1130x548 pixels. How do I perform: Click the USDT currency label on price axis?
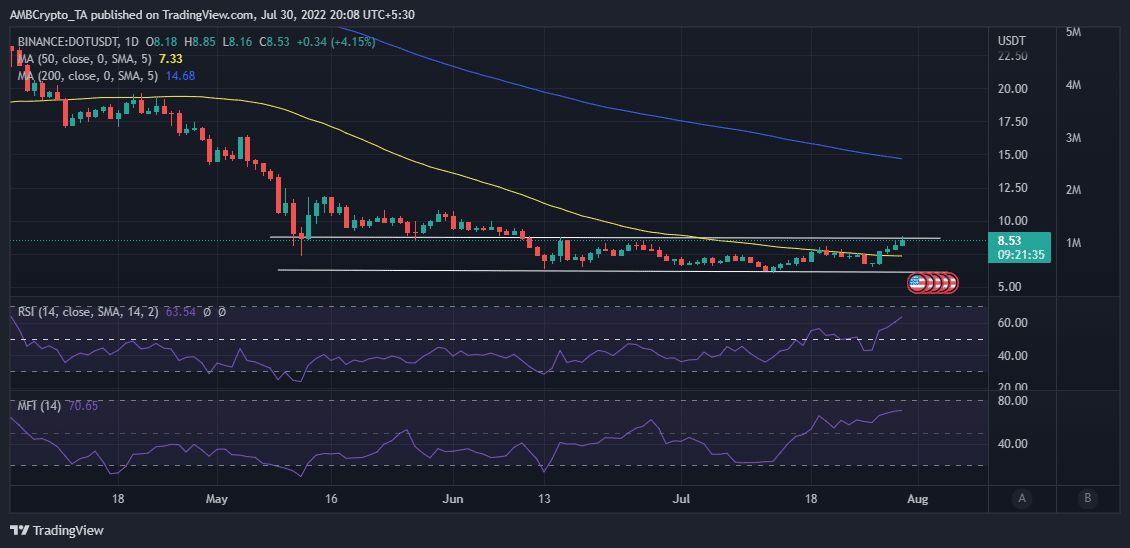(1012, 40)
